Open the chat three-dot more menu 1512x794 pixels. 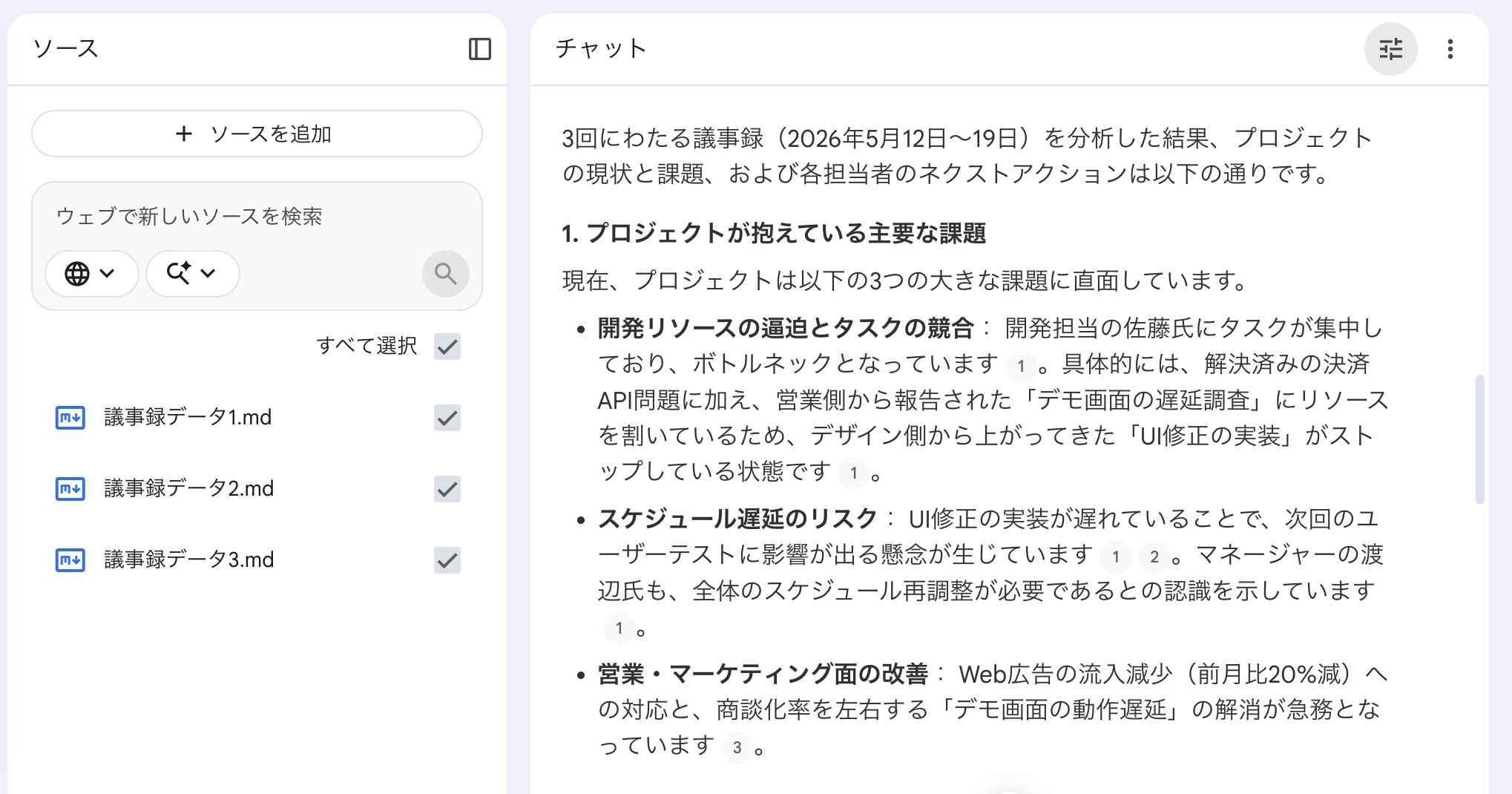click(1450, 49)
